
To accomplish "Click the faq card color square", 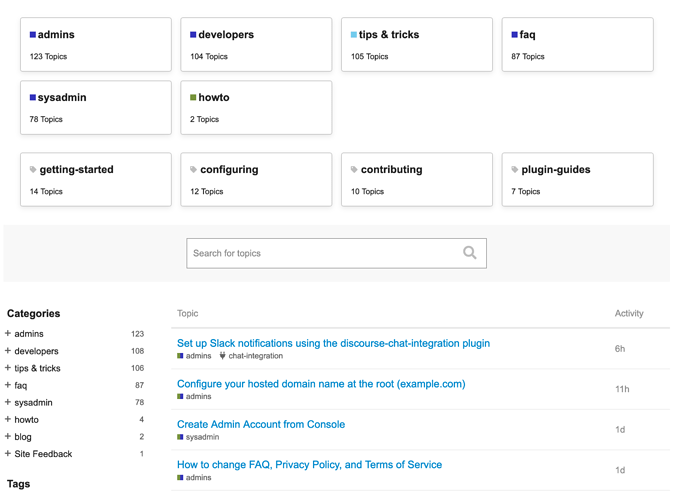I will [x=514, y=35].
